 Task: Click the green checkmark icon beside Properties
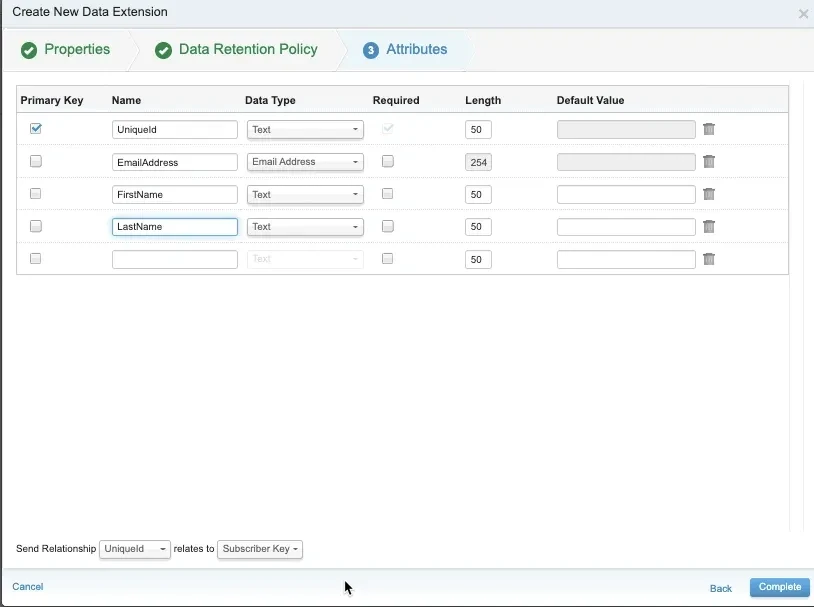click(29, 50)
